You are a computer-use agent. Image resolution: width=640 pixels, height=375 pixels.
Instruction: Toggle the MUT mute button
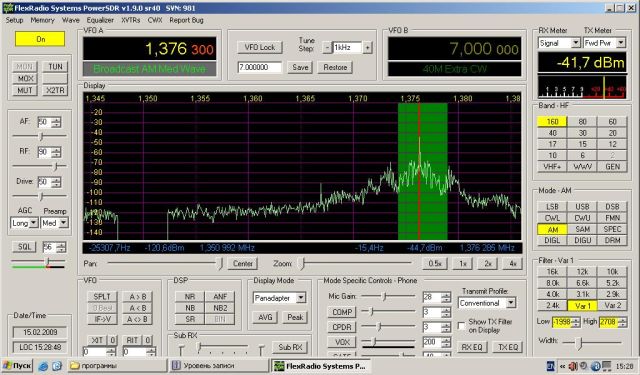25,91
